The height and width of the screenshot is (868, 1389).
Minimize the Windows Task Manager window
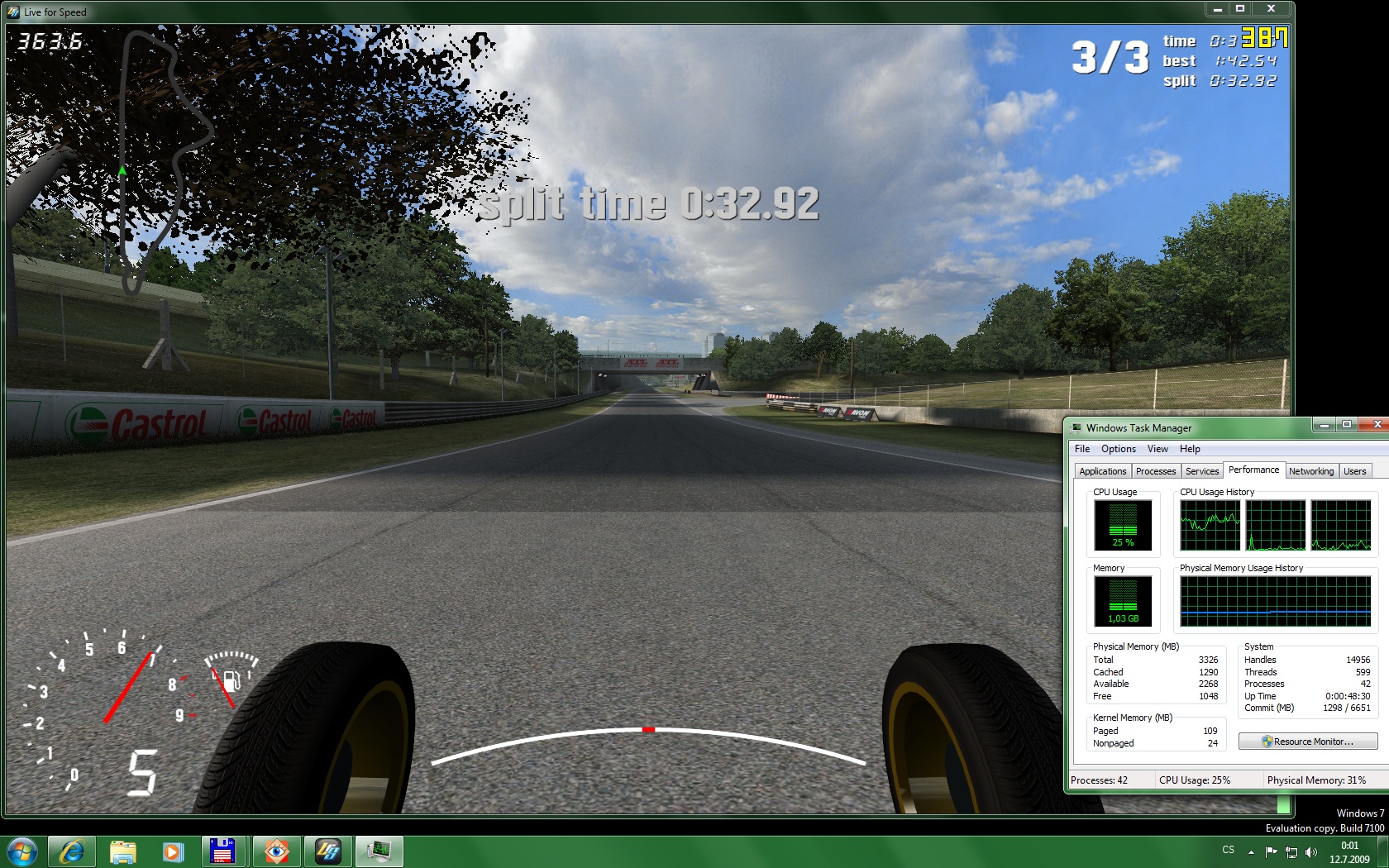pyautogui.click(x=1325, y=425)
